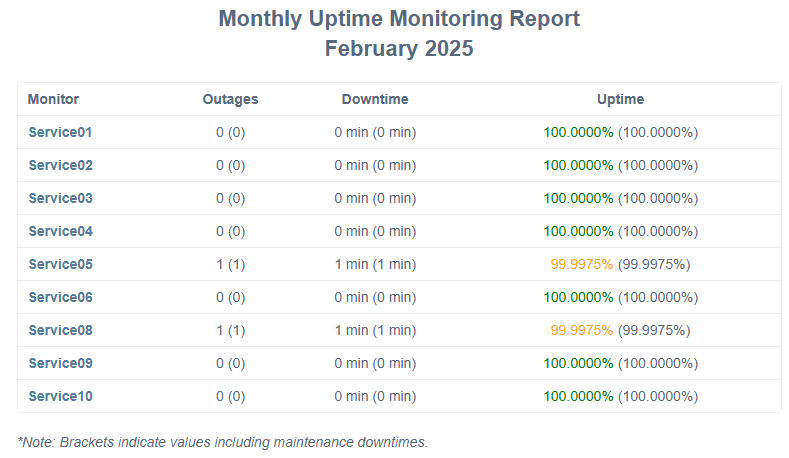The image size is (789, 458).
Task: Click the Uptime column header
Action: point(620,99)
